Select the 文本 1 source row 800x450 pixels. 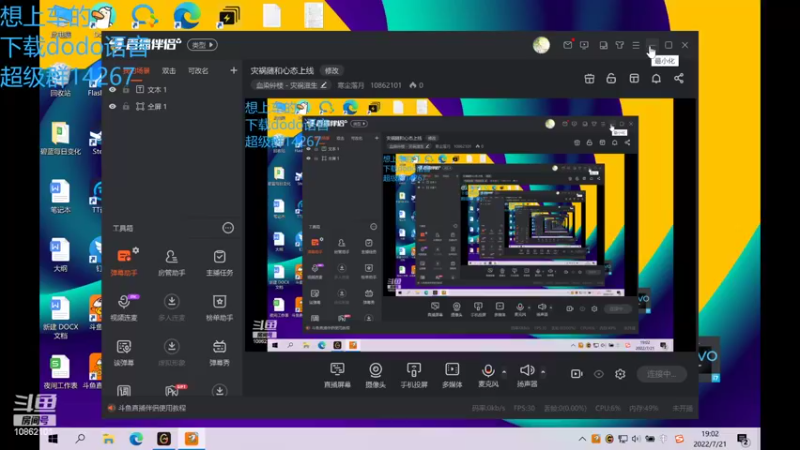point(172,90)
